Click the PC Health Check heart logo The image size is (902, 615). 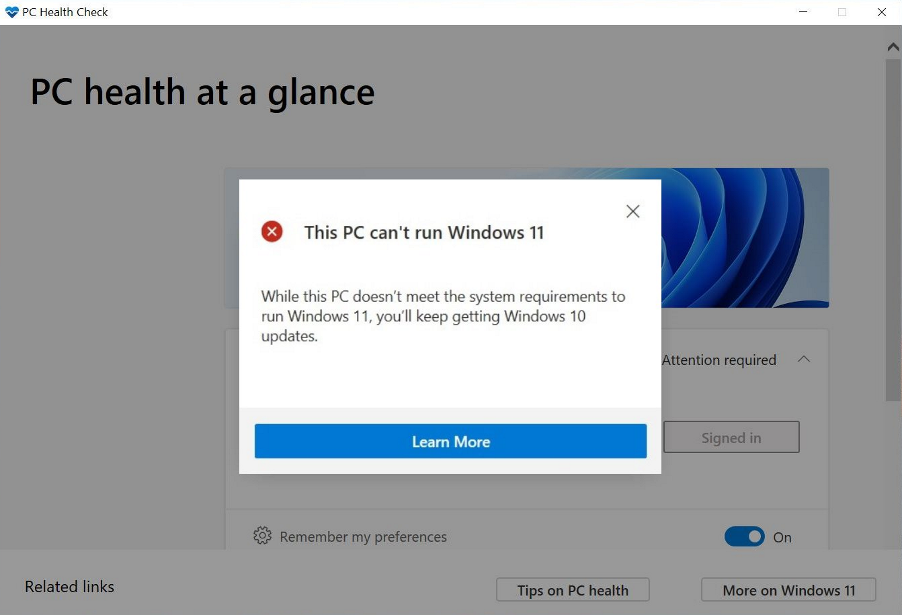(x=11, y=11)
